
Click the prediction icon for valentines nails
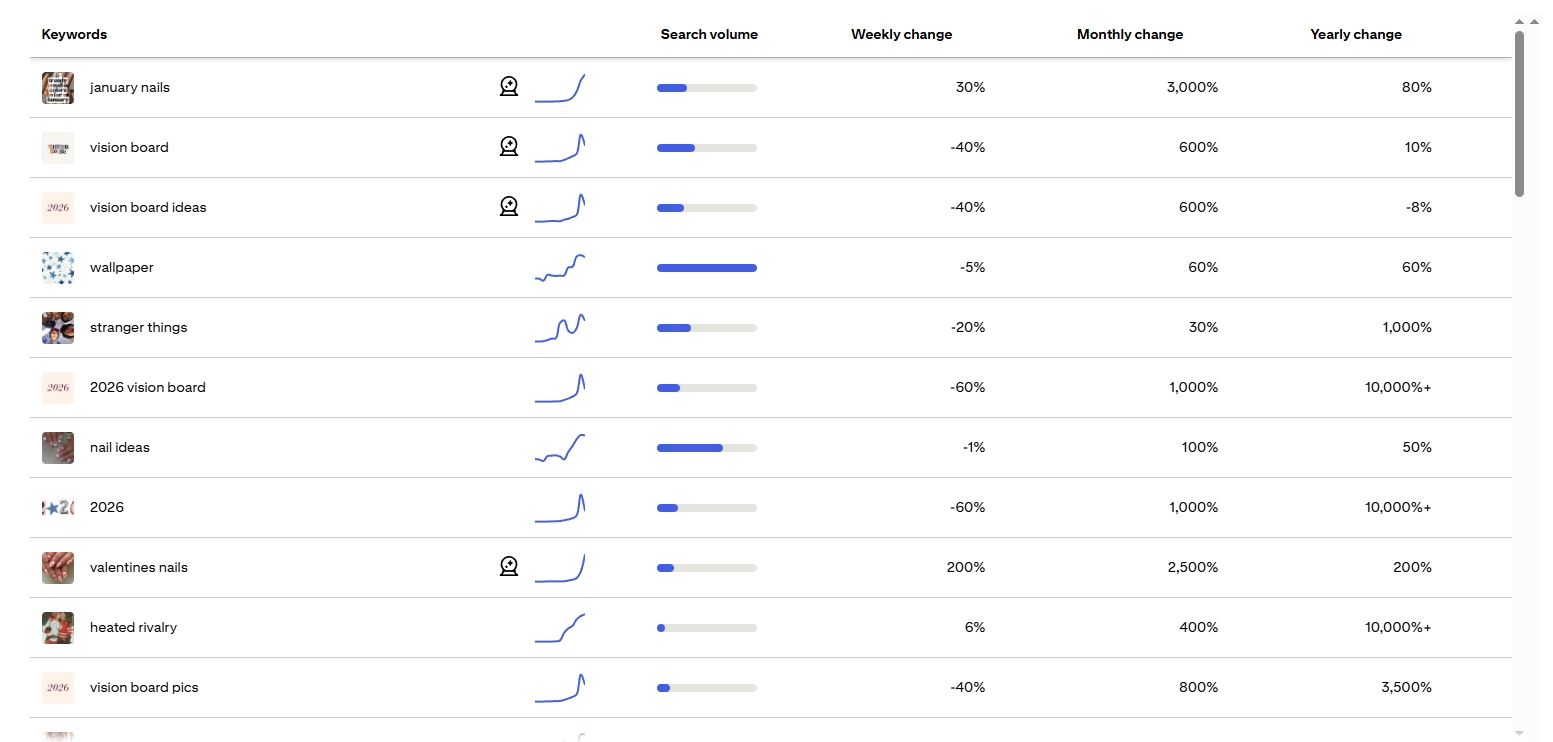click(x=509, y=567)
